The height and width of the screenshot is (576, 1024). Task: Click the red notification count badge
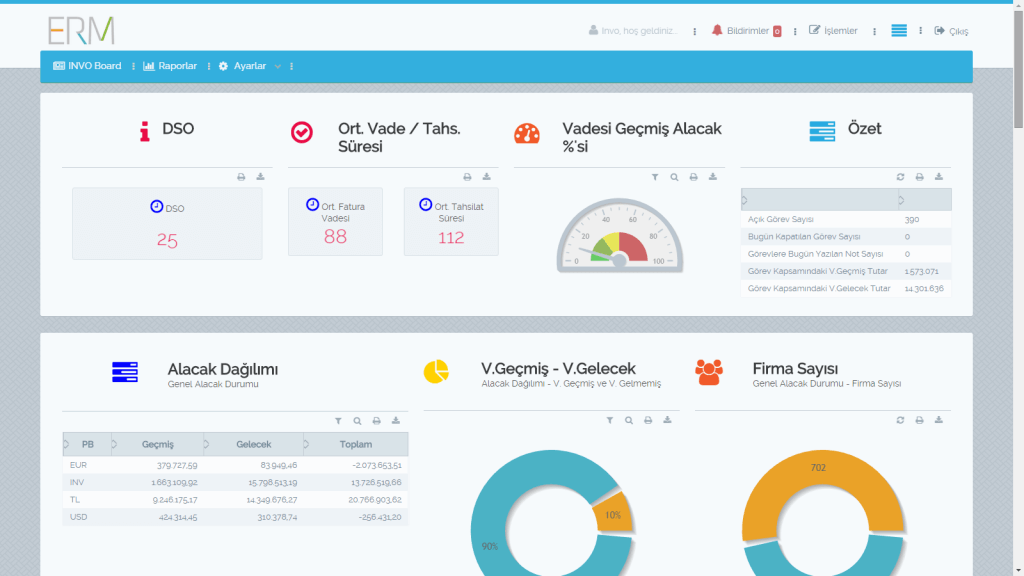tap(777, 31)
